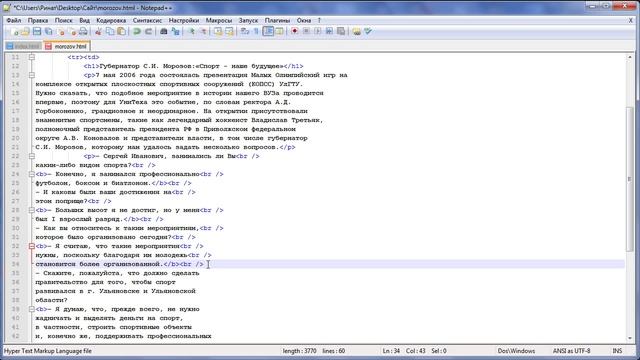Toggle synchronized horizontal scrolling

point(229,32)
